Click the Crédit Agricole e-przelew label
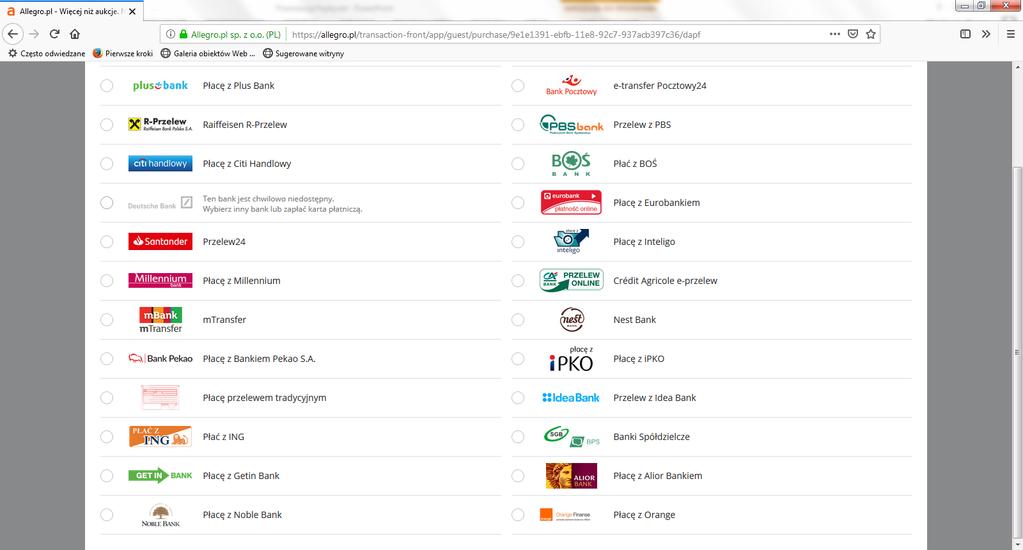The height and width of the screenshot is (550, 1023). coord(665,281)
